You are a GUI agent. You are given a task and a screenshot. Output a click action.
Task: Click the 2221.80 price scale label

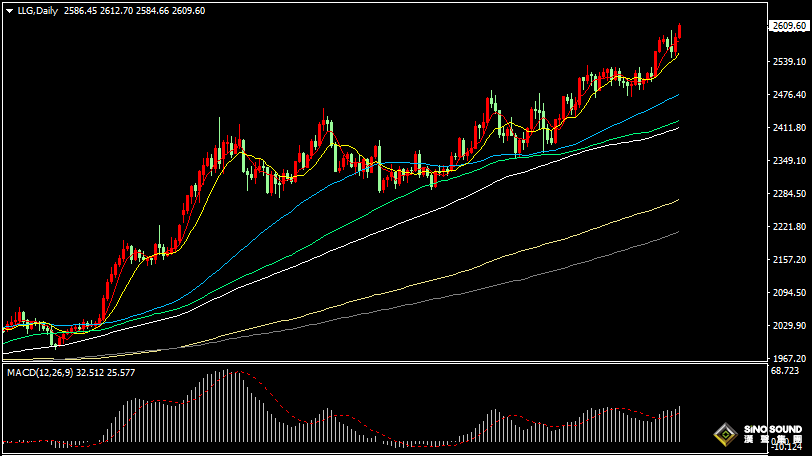789,227
